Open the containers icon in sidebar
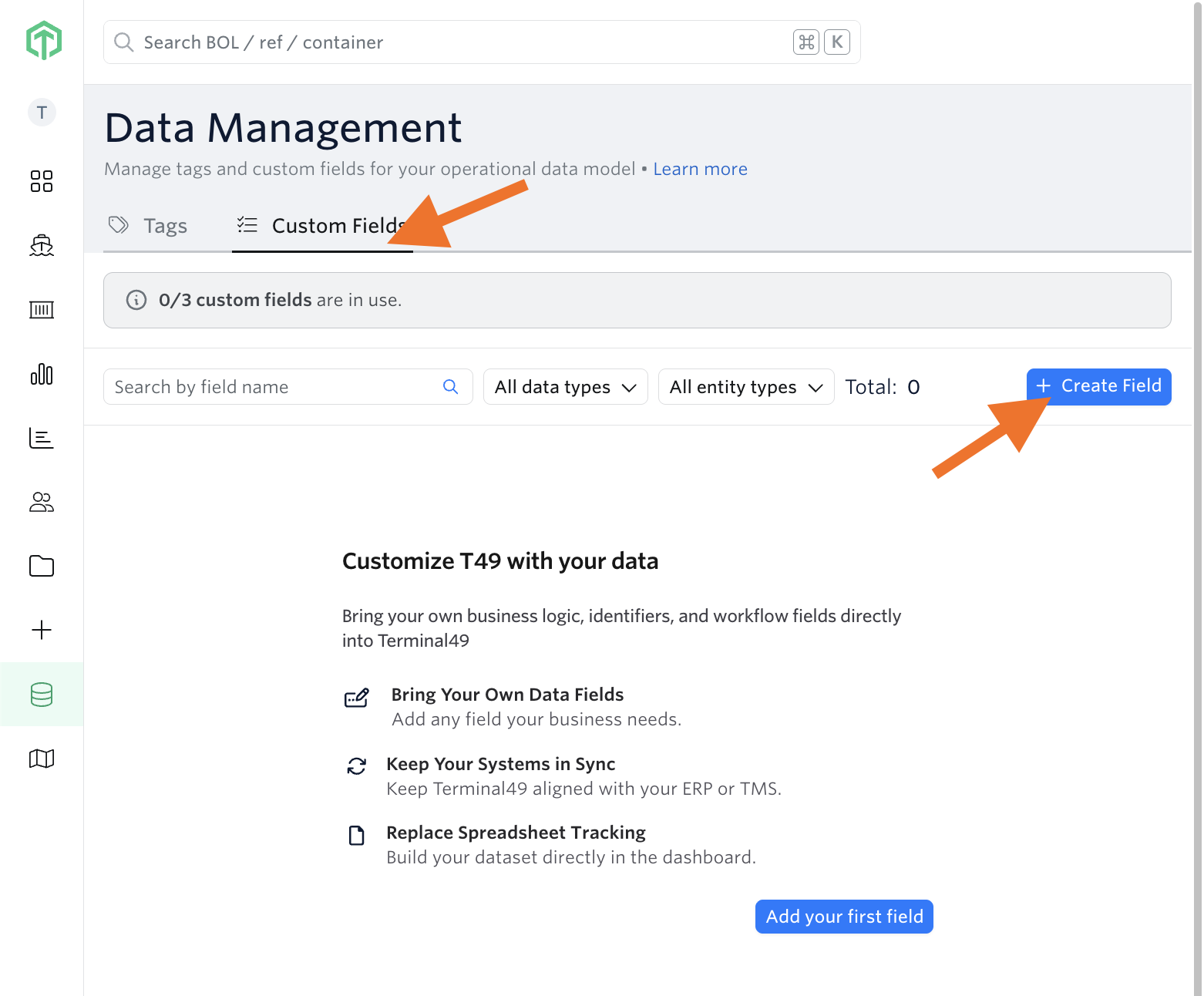The width and height of the screenshot is (1204, 996). [x=42, y=310]
